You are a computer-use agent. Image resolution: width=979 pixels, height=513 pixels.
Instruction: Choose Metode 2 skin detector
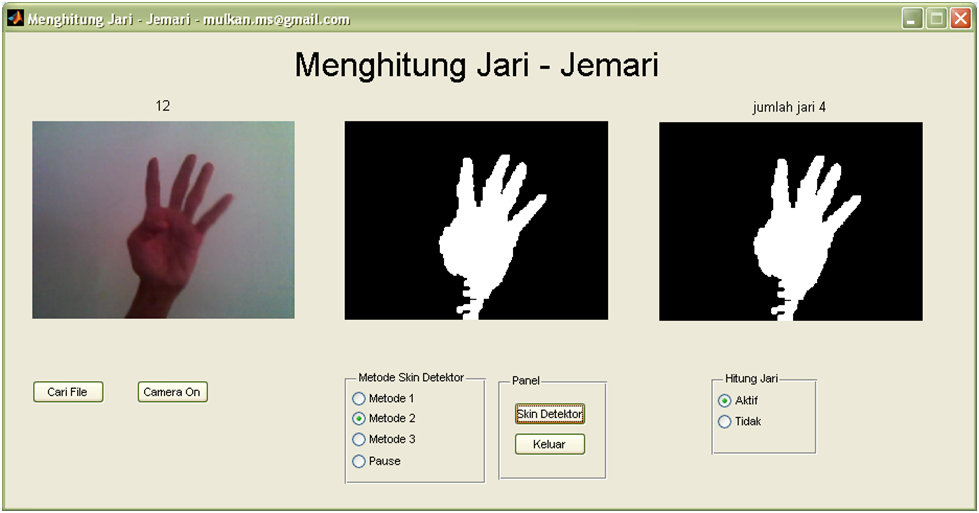pyautogui.click(x=384, y=418)
